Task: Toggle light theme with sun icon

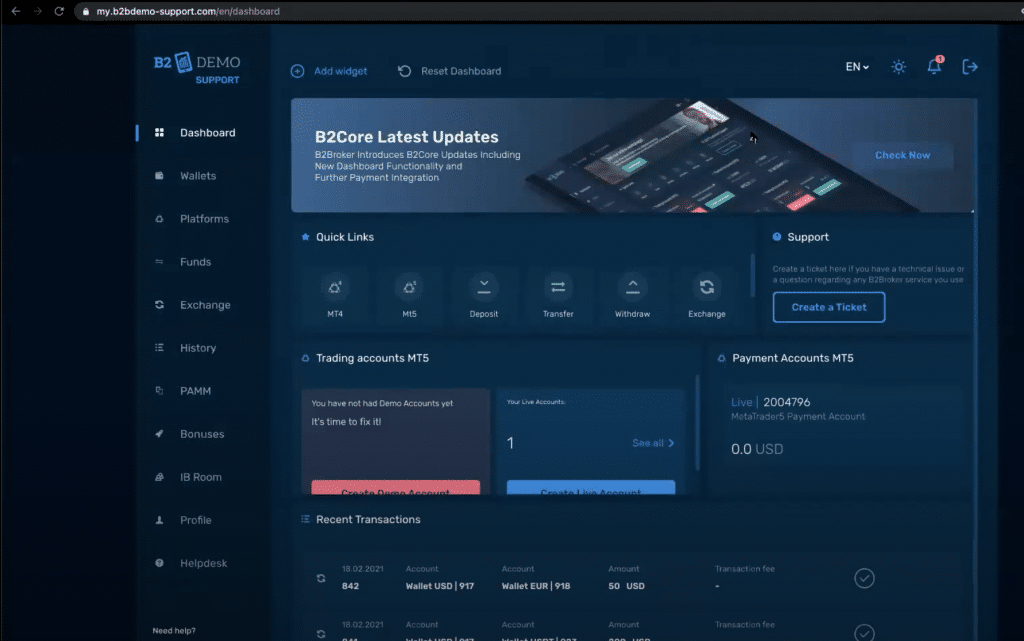Action: [899, 67]
